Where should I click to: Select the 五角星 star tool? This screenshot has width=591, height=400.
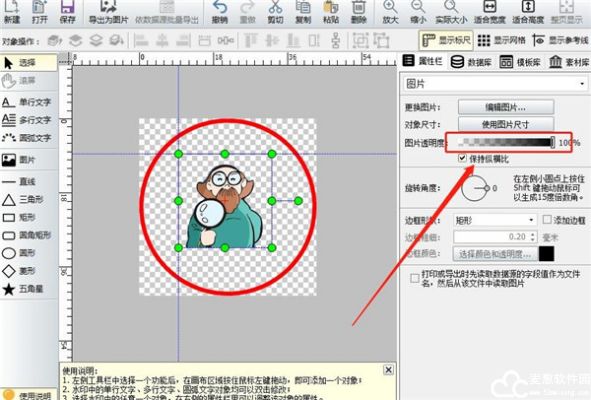(x=29, y=289)
